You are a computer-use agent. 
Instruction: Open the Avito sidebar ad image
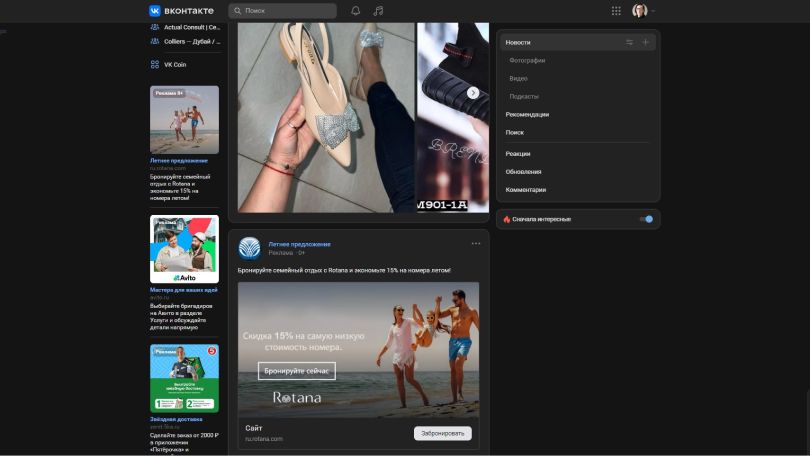pos(184,249)
